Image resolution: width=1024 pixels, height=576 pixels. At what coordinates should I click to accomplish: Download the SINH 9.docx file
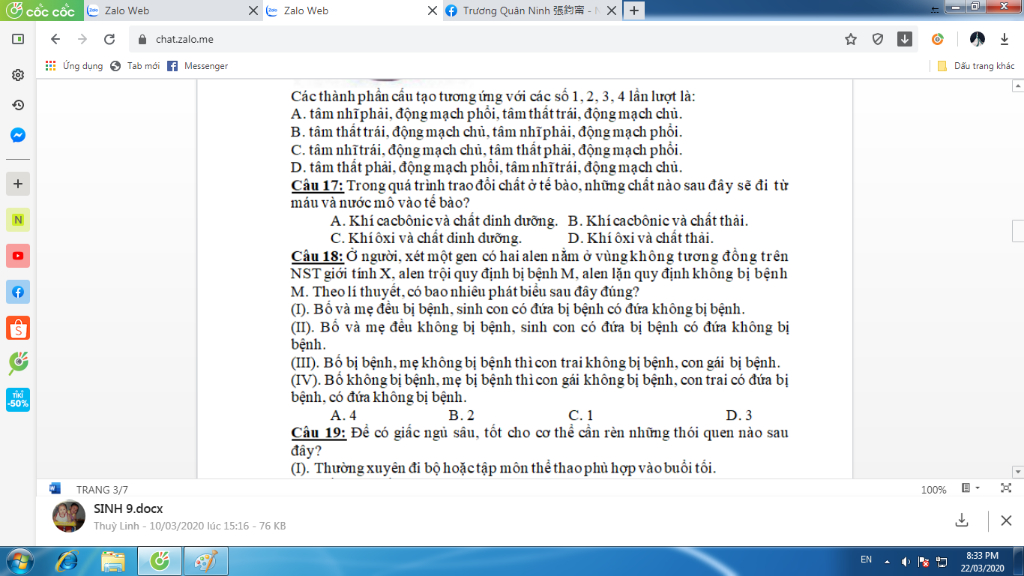961,520
